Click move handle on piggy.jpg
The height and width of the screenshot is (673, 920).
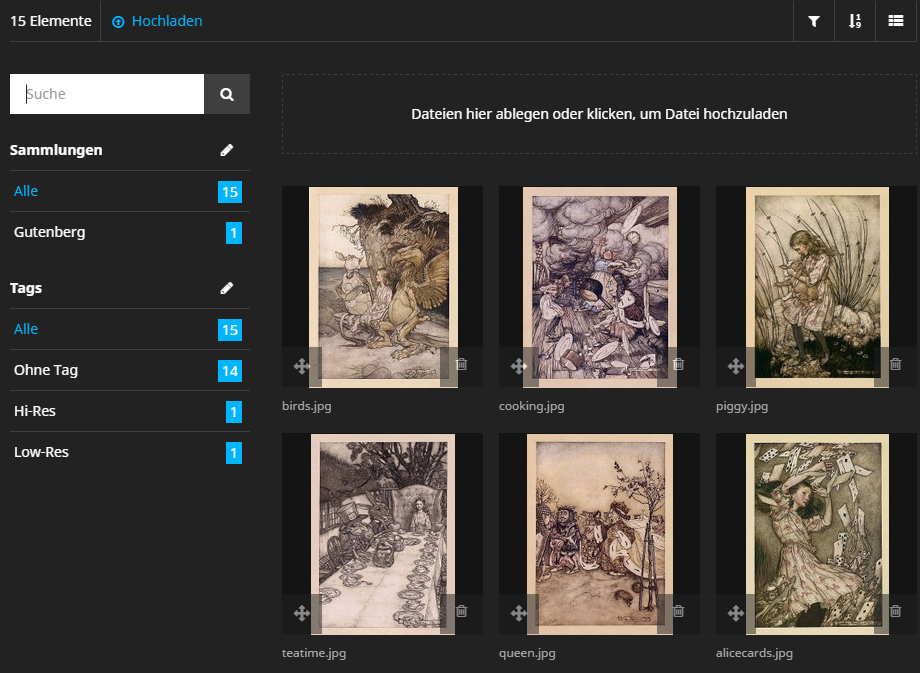pos(736,367)
